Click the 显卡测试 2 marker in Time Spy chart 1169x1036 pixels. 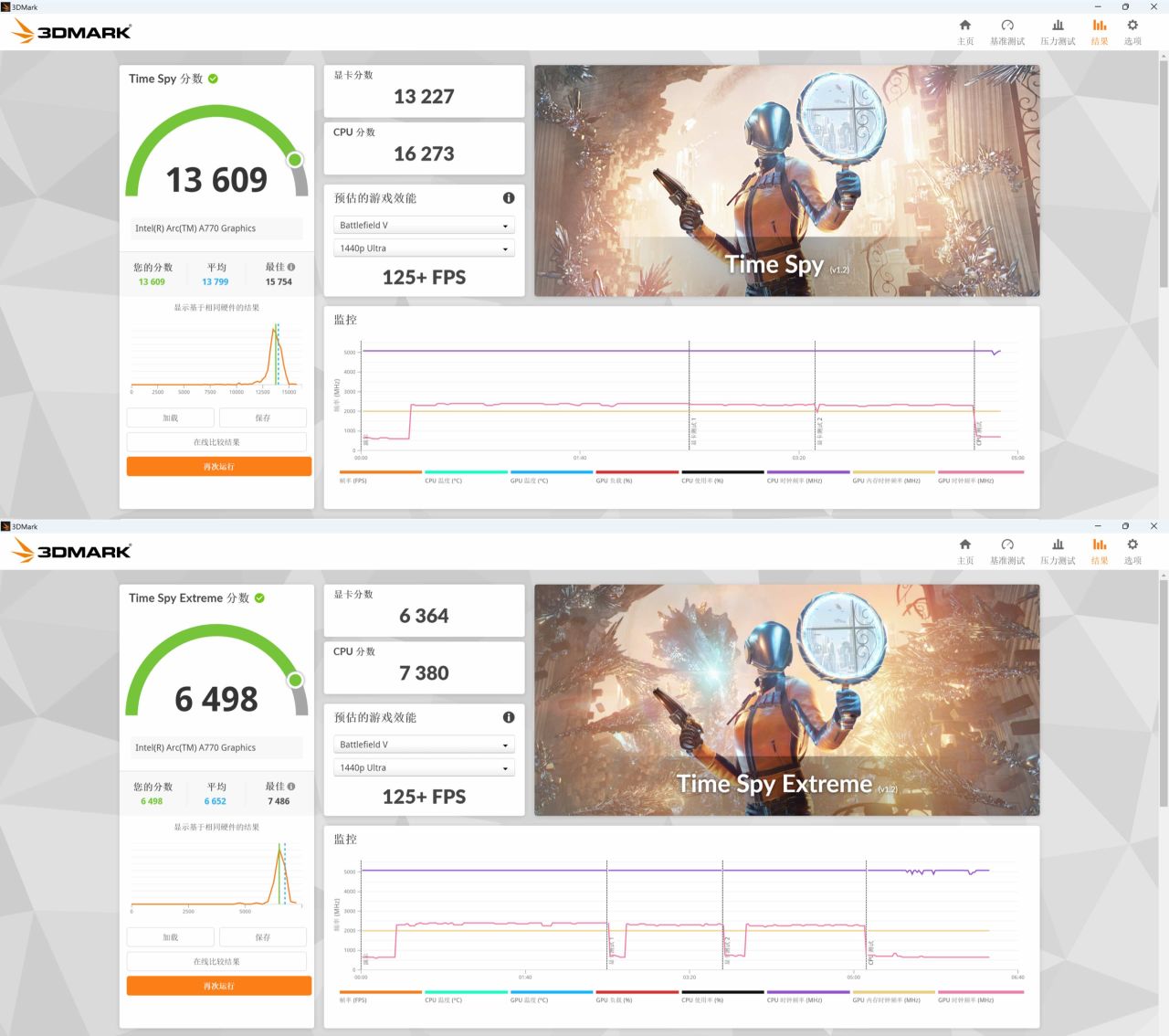(820, 431)
